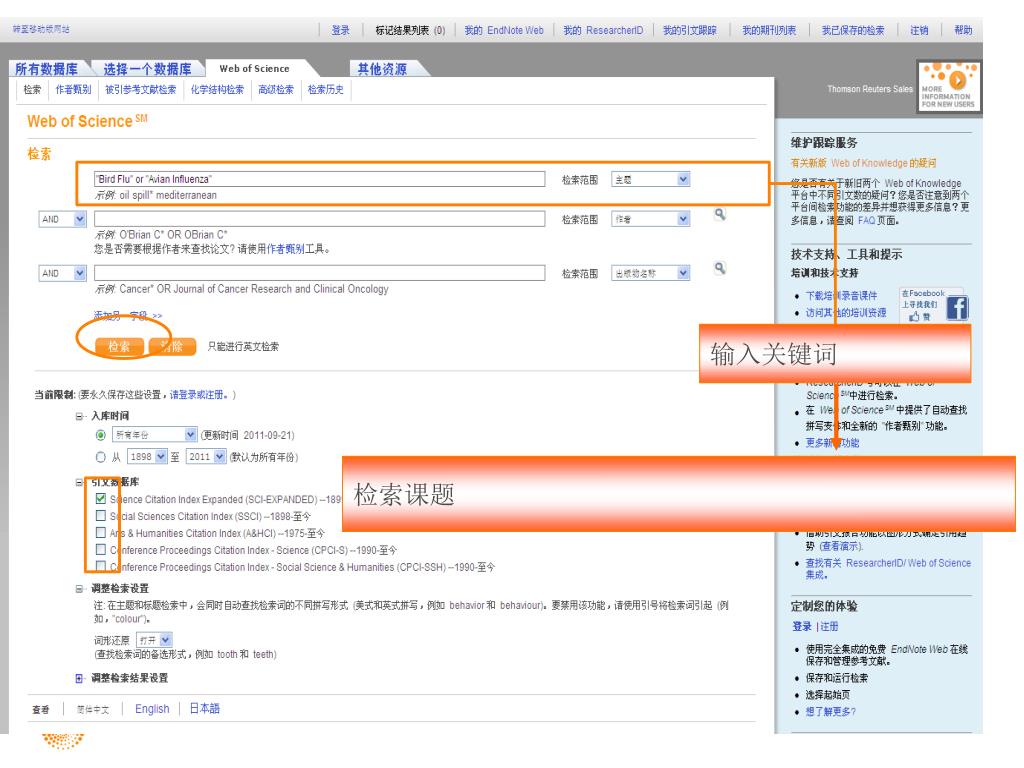The image size is (1024, 768).
Task: Open the 1898 start year dropdown
Action: pos(147,456)
